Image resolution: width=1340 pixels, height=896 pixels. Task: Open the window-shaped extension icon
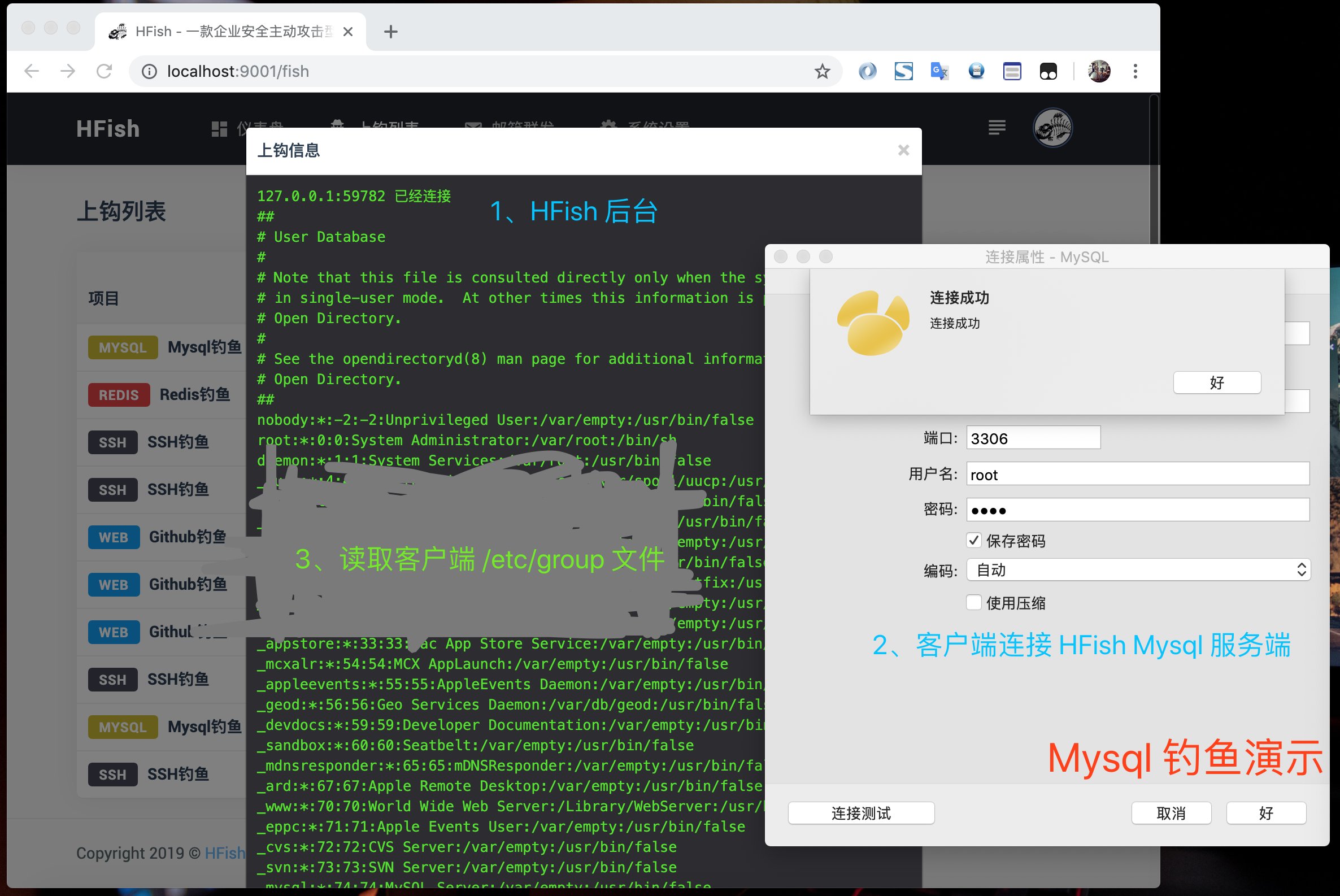1012,71
